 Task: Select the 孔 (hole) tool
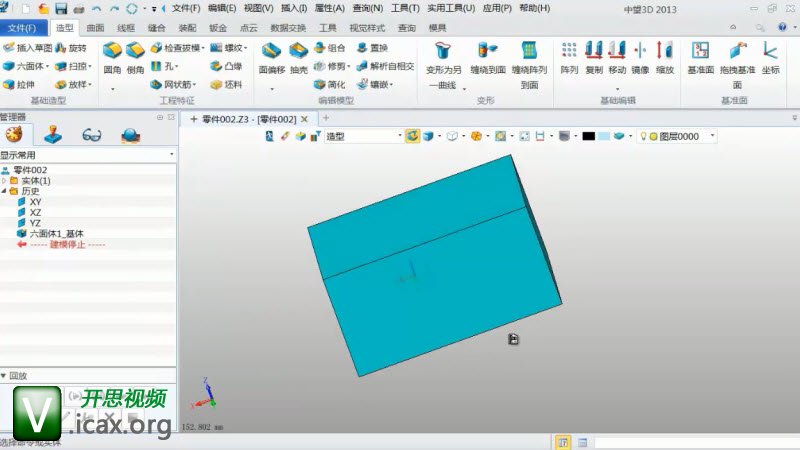(162, 66)
